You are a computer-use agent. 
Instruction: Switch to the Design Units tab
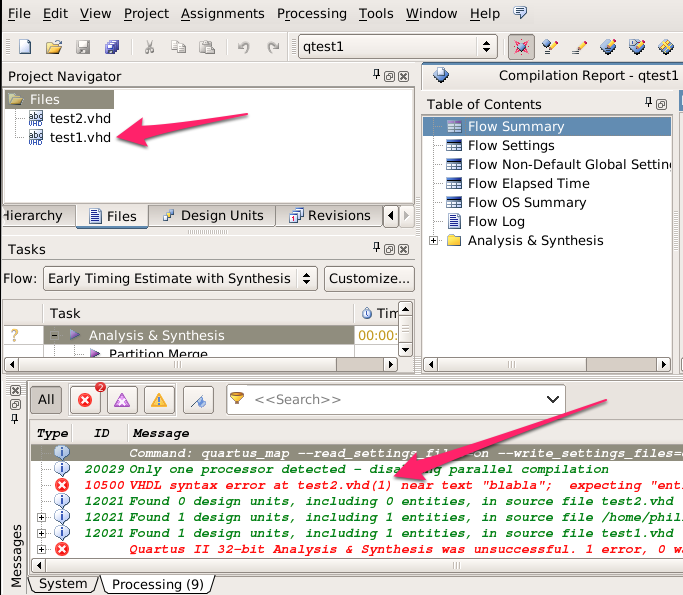[213, 216]
